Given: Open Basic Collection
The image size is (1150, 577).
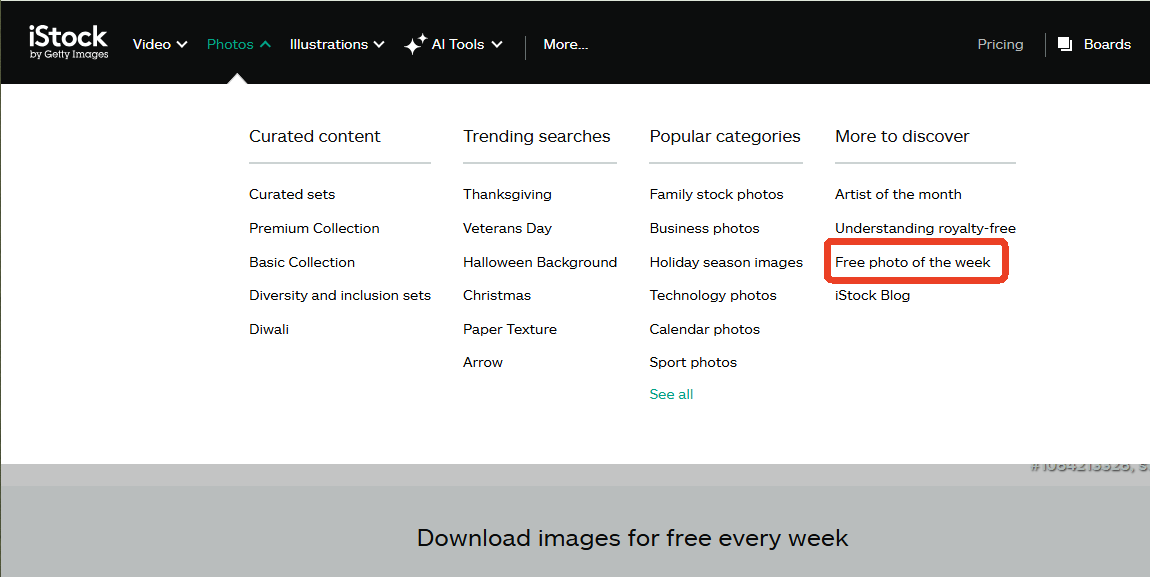Looking at the screenshot, I should 302,262.
